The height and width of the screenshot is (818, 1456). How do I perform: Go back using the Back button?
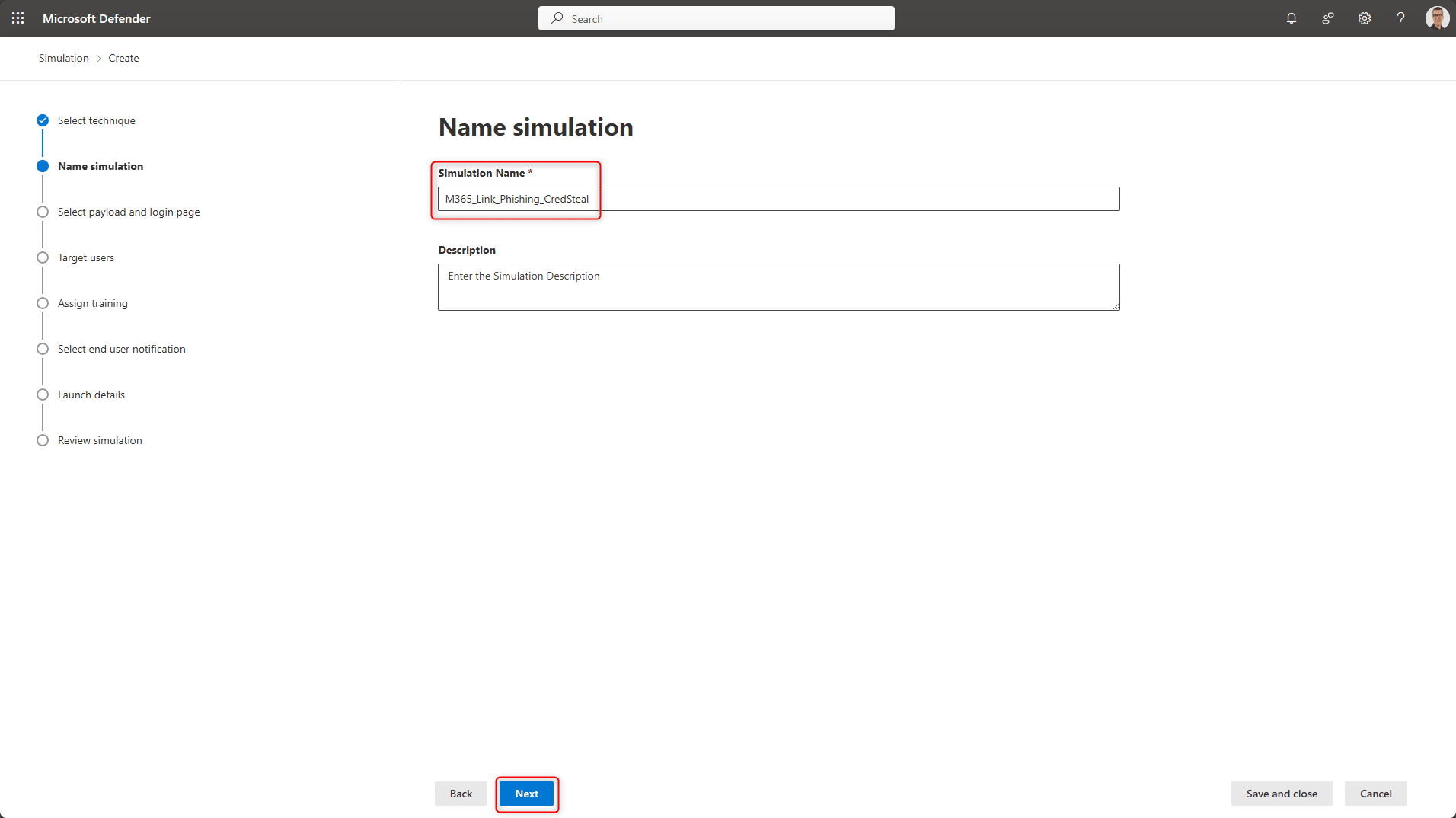(461, 794)
